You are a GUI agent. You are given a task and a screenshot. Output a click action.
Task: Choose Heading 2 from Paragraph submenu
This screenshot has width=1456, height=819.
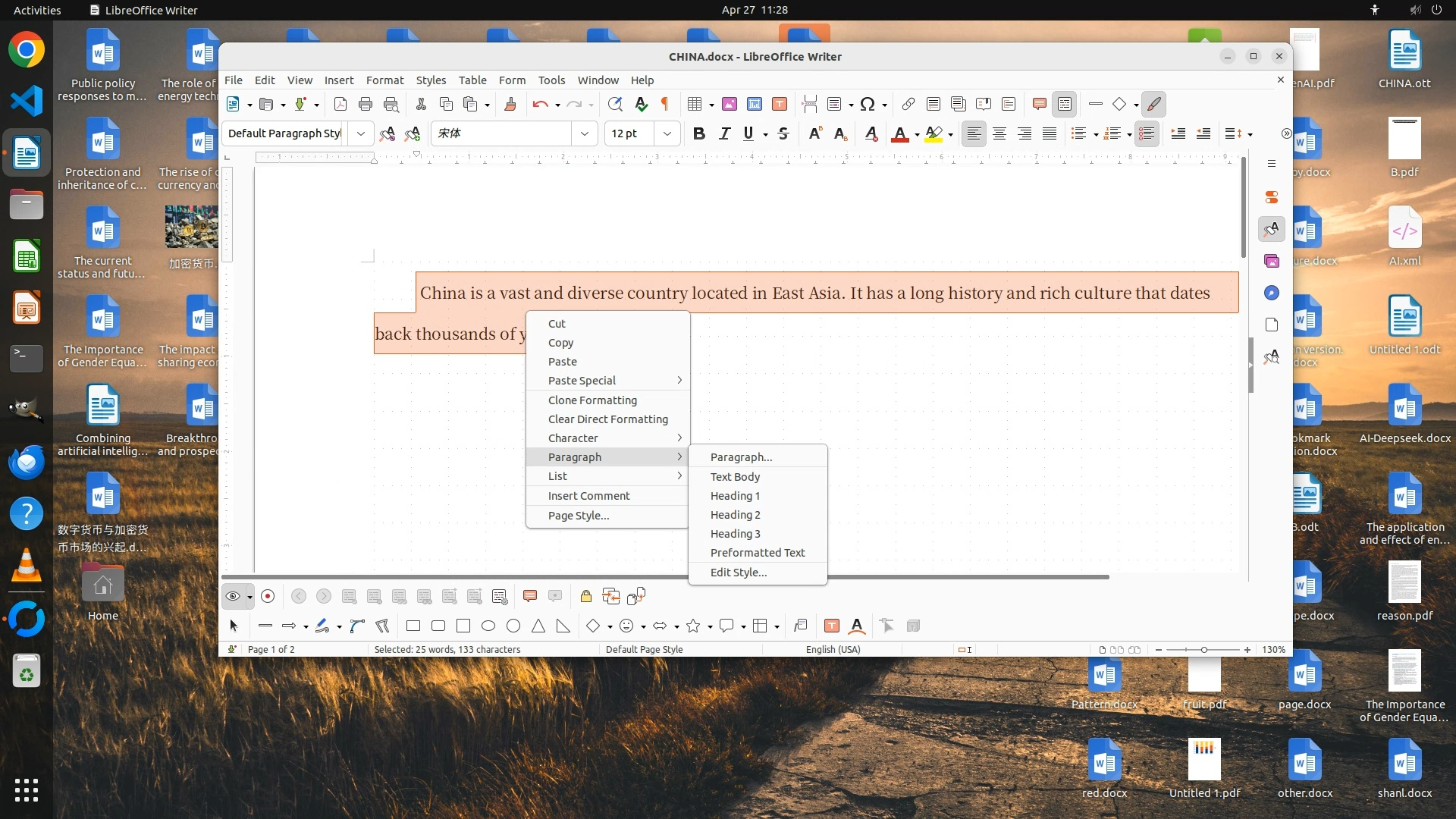735,515
